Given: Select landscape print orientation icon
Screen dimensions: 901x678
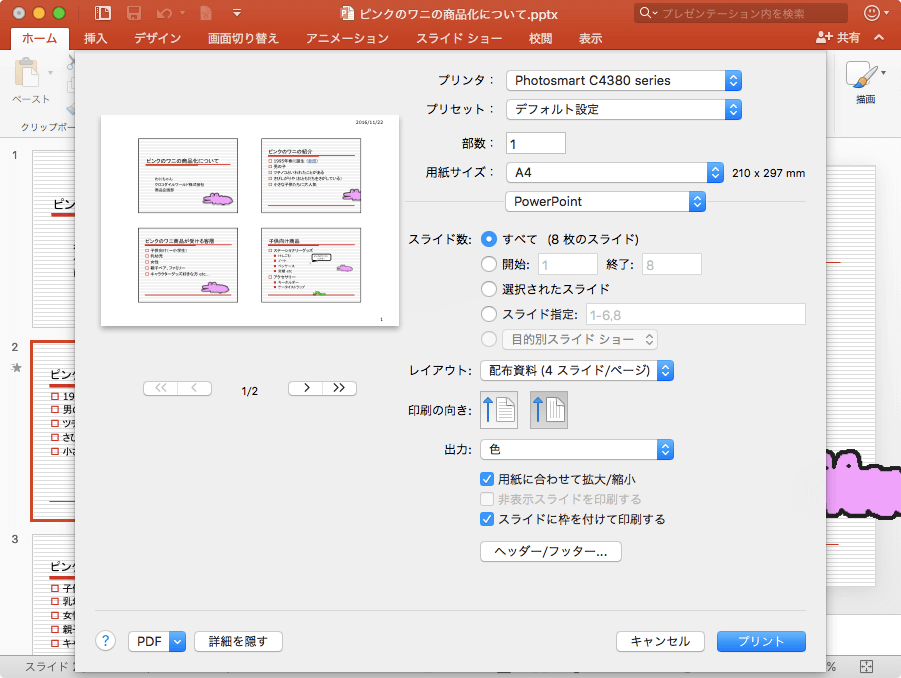Looking at the screenshot, I should coord(549,410).
